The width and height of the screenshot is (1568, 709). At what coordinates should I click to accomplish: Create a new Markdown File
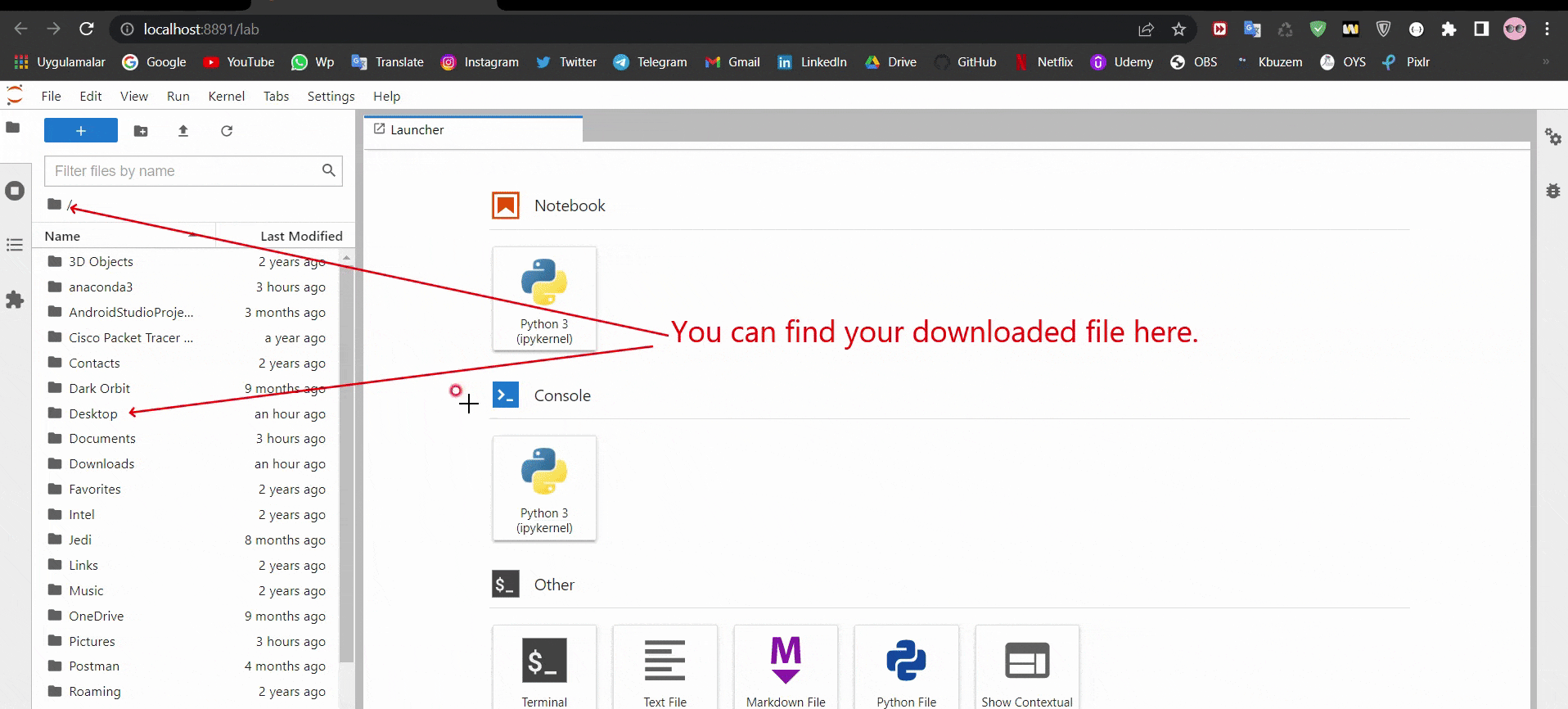(x=786, y=667)
